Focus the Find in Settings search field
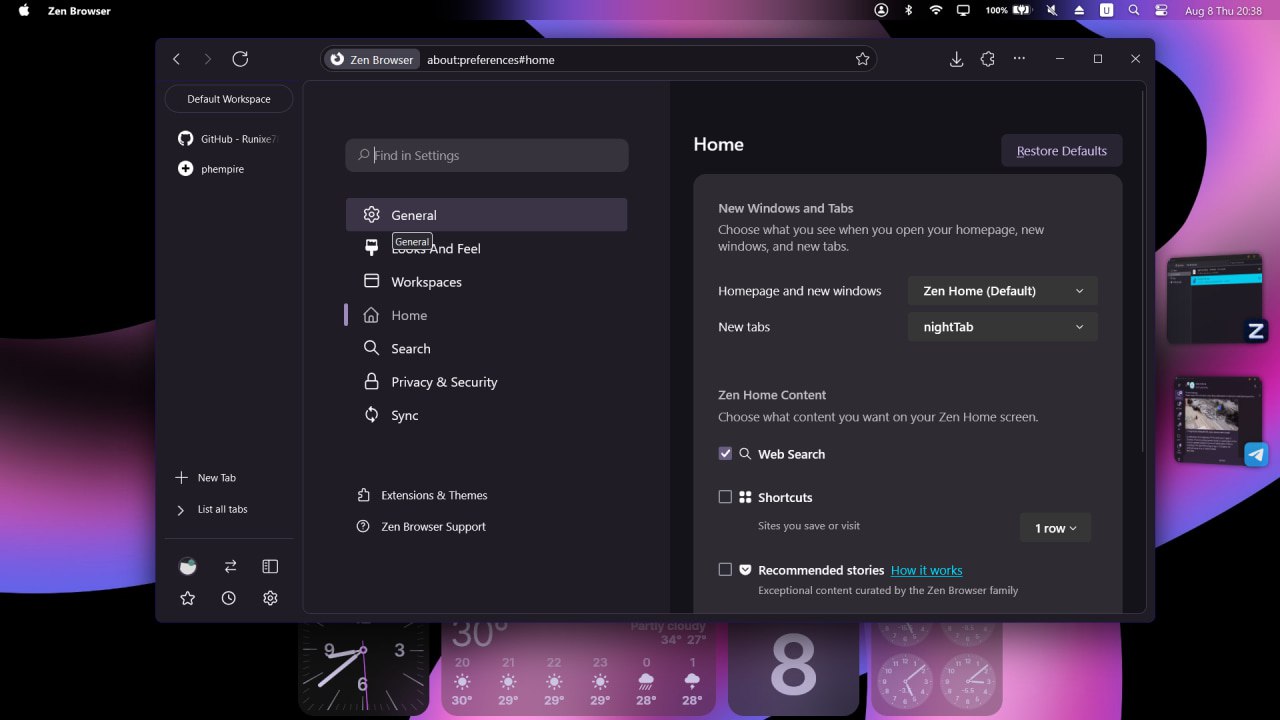Image resolution: width=1280 pixels, height=720 pixels. coord(487,155)
